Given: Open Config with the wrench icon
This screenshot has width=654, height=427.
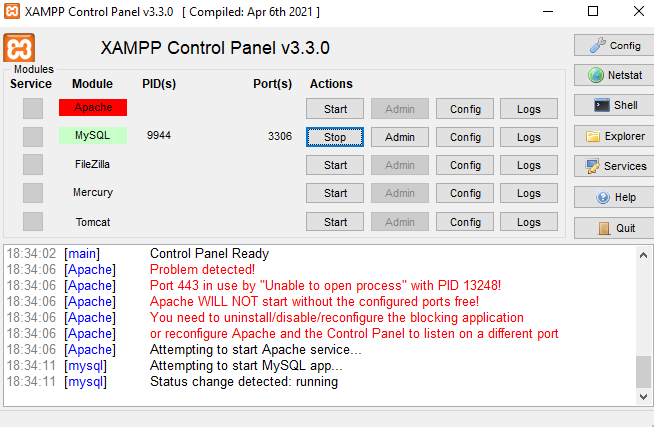Looking at the screenshot, I should (613, 45).
